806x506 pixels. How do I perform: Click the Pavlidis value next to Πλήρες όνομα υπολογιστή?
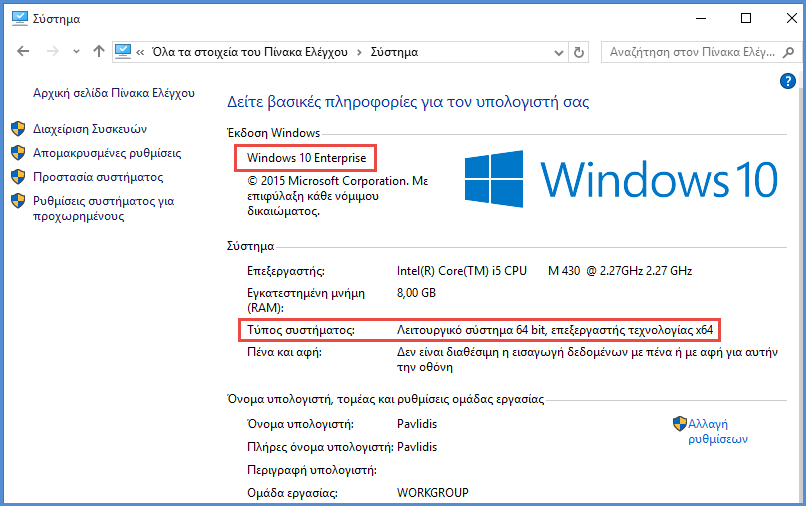coord(417,447)
